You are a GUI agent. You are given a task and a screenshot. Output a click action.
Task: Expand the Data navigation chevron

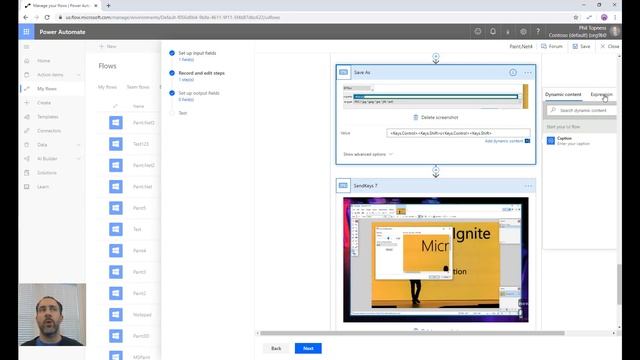pos(79,145)
